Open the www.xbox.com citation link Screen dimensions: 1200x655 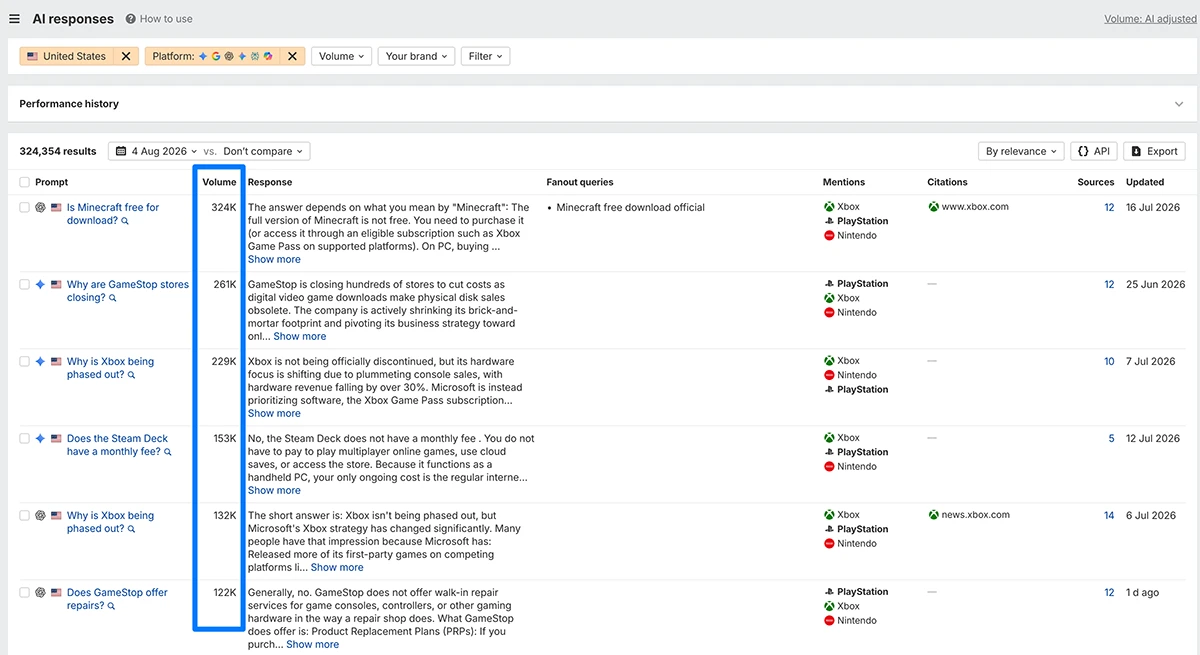point(975,207)
